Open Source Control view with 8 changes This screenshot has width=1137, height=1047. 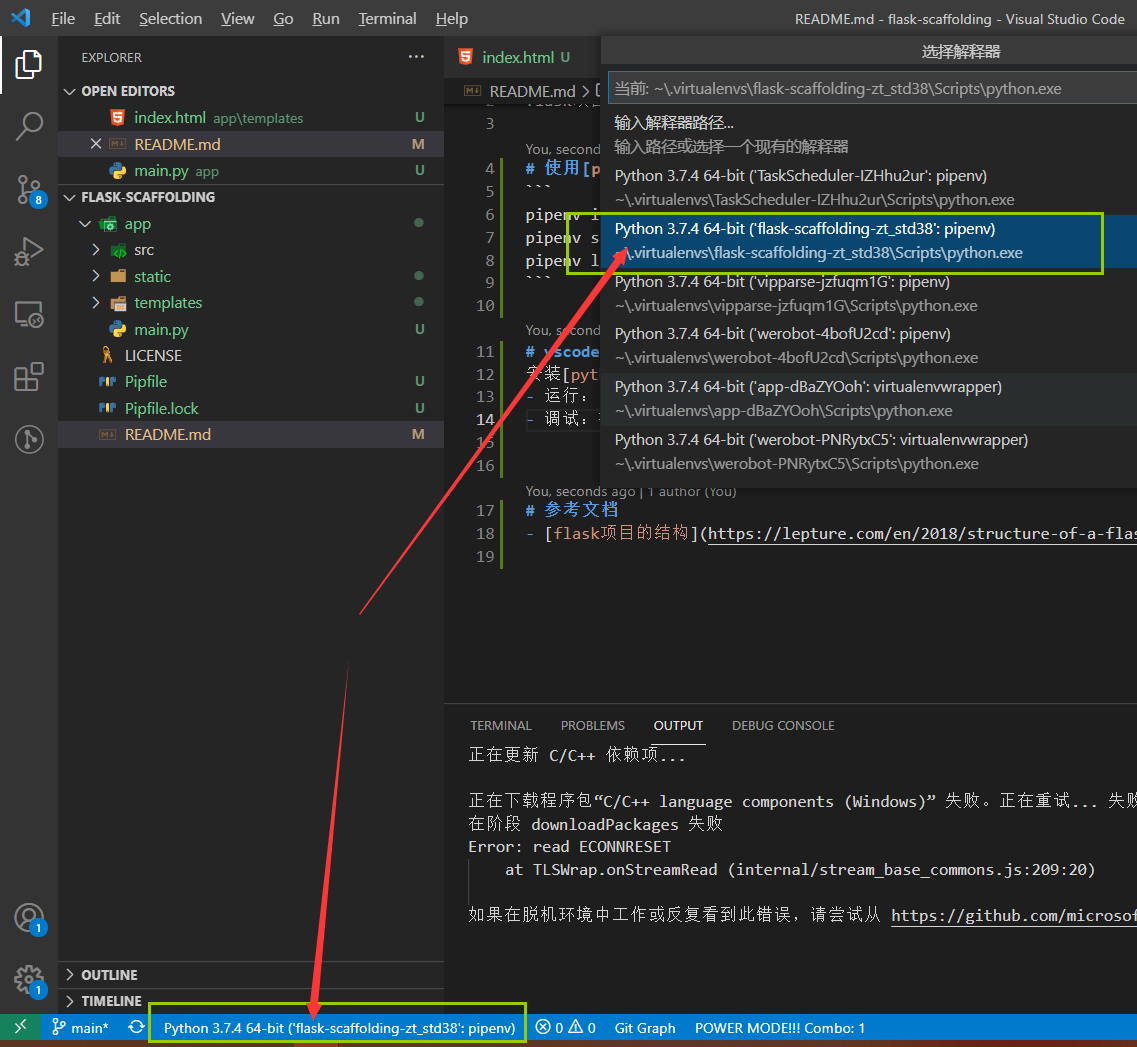[x=29, y=190]
